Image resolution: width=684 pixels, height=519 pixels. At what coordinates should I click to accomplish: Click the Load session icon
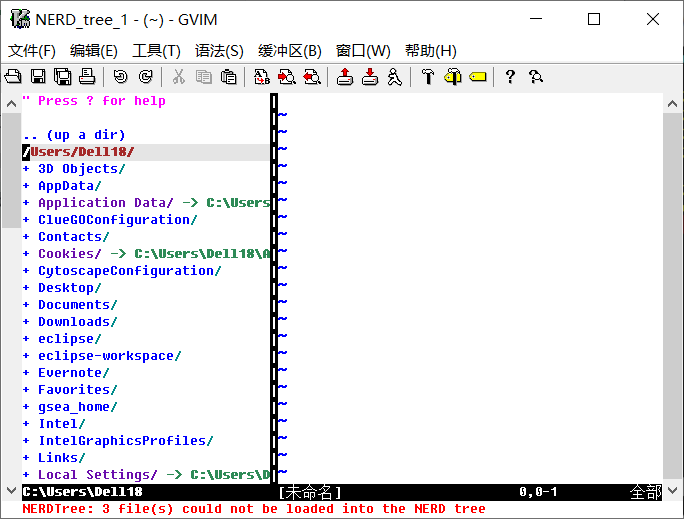[345, 77]
